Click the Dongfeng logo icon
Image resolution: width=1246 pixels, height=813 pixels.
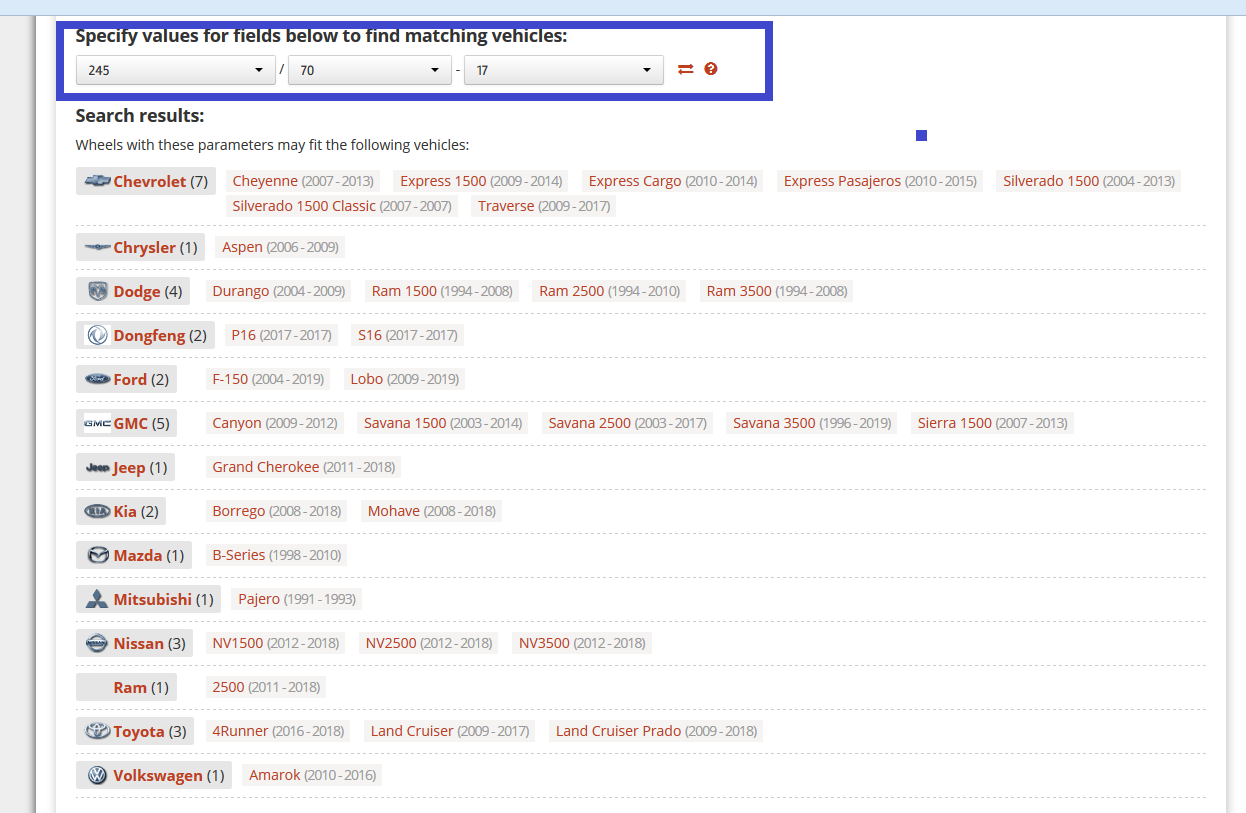[97, 335]
